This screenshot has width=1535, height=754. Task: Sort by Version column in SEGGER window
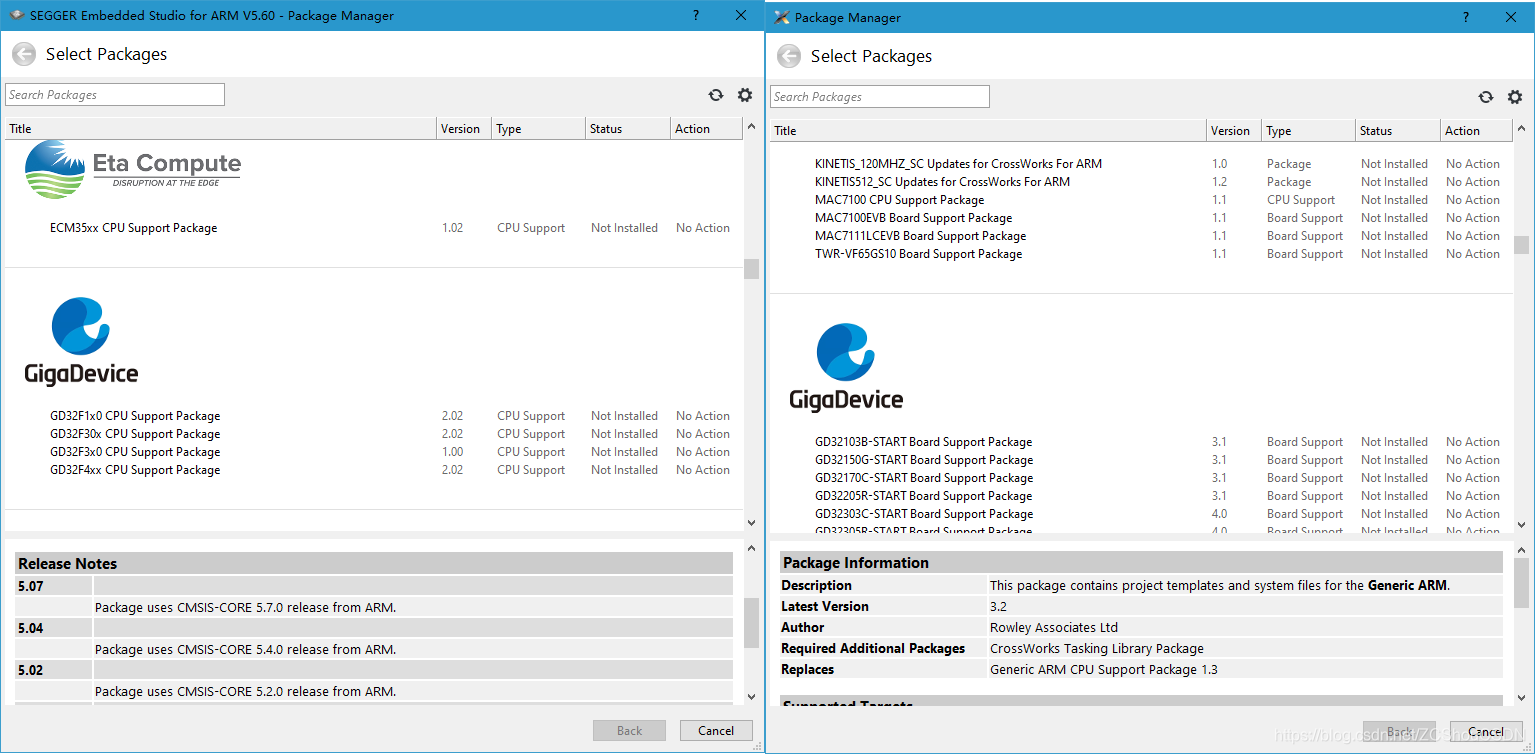(x=464, y=129)
